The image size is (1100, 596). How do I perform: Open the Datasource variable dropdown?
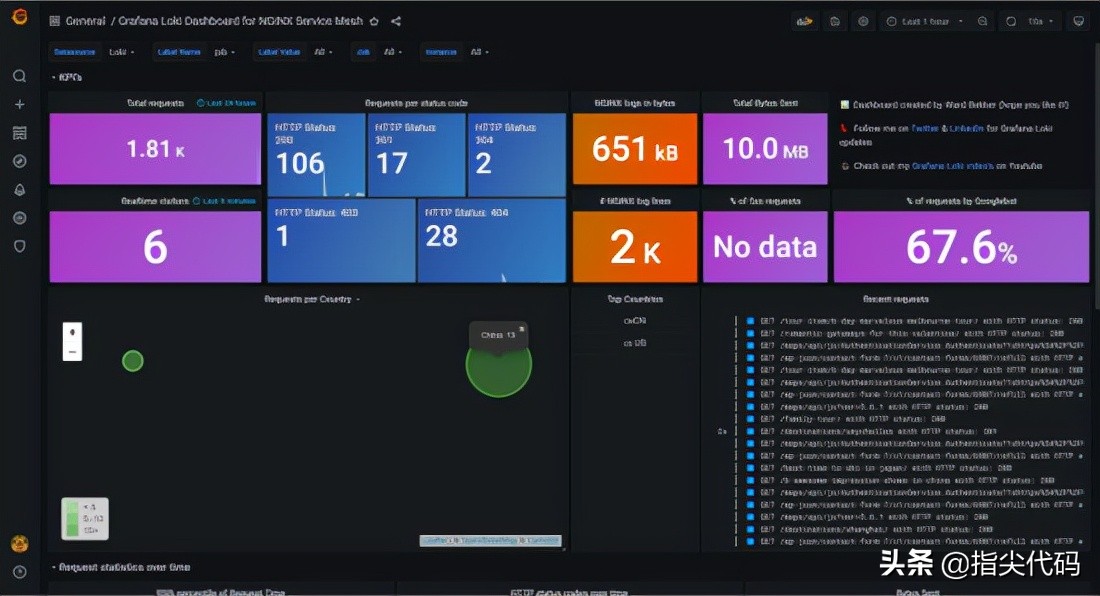121,52
